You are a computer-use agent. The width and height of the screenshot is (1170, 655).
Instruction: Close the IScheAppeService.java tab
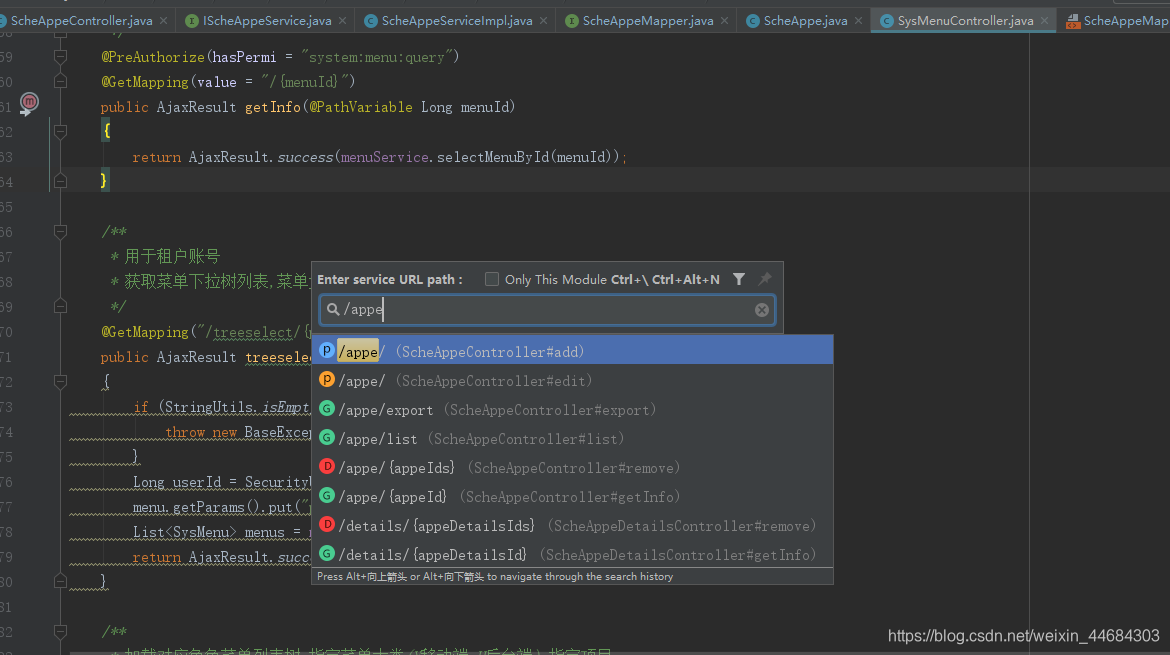click(342, 21)
